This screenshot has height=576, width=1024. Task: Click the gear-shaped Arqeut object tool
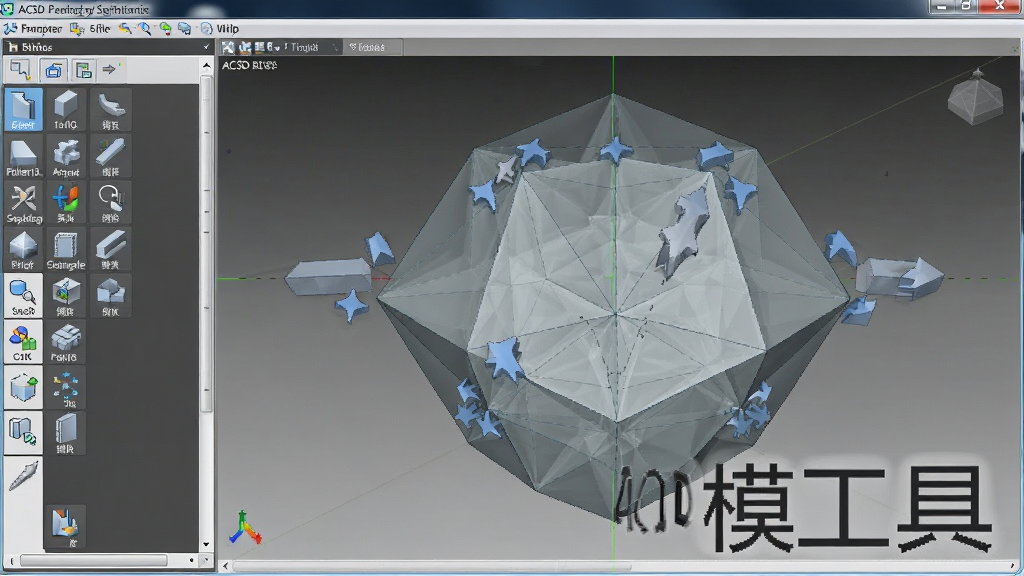click(x=66, y=156)
